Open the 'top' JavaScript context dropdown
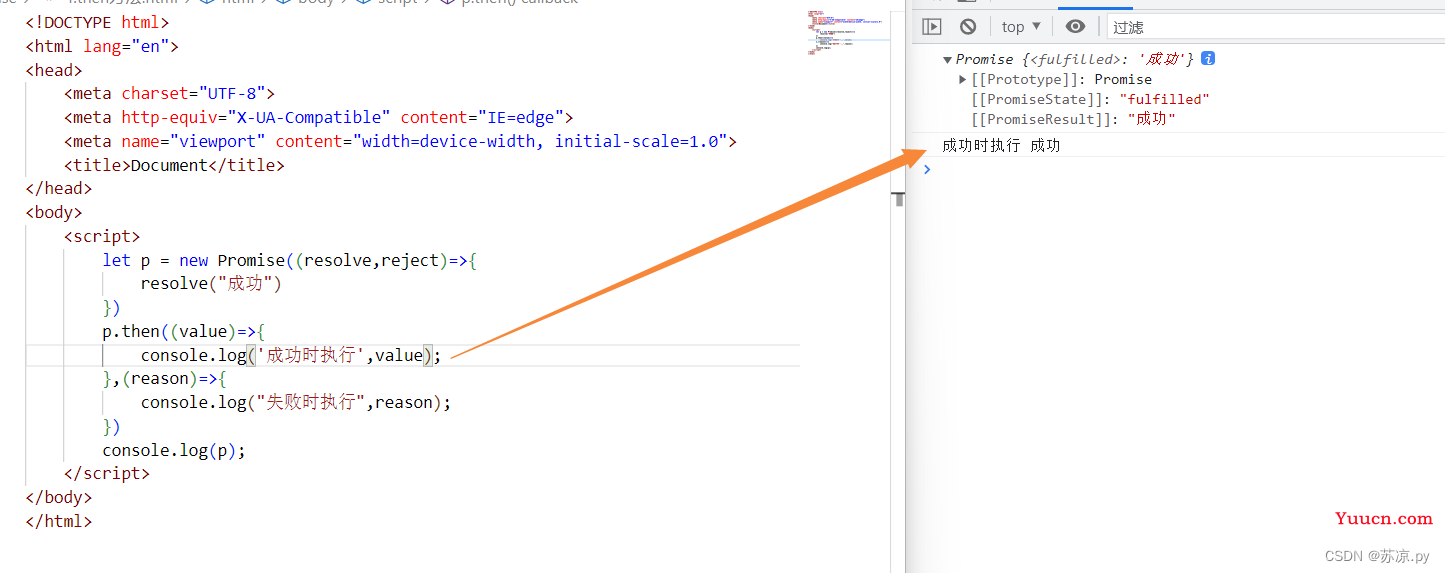Image resolution: width=1445 pixels, height=573 pixels. point(1021,27)
